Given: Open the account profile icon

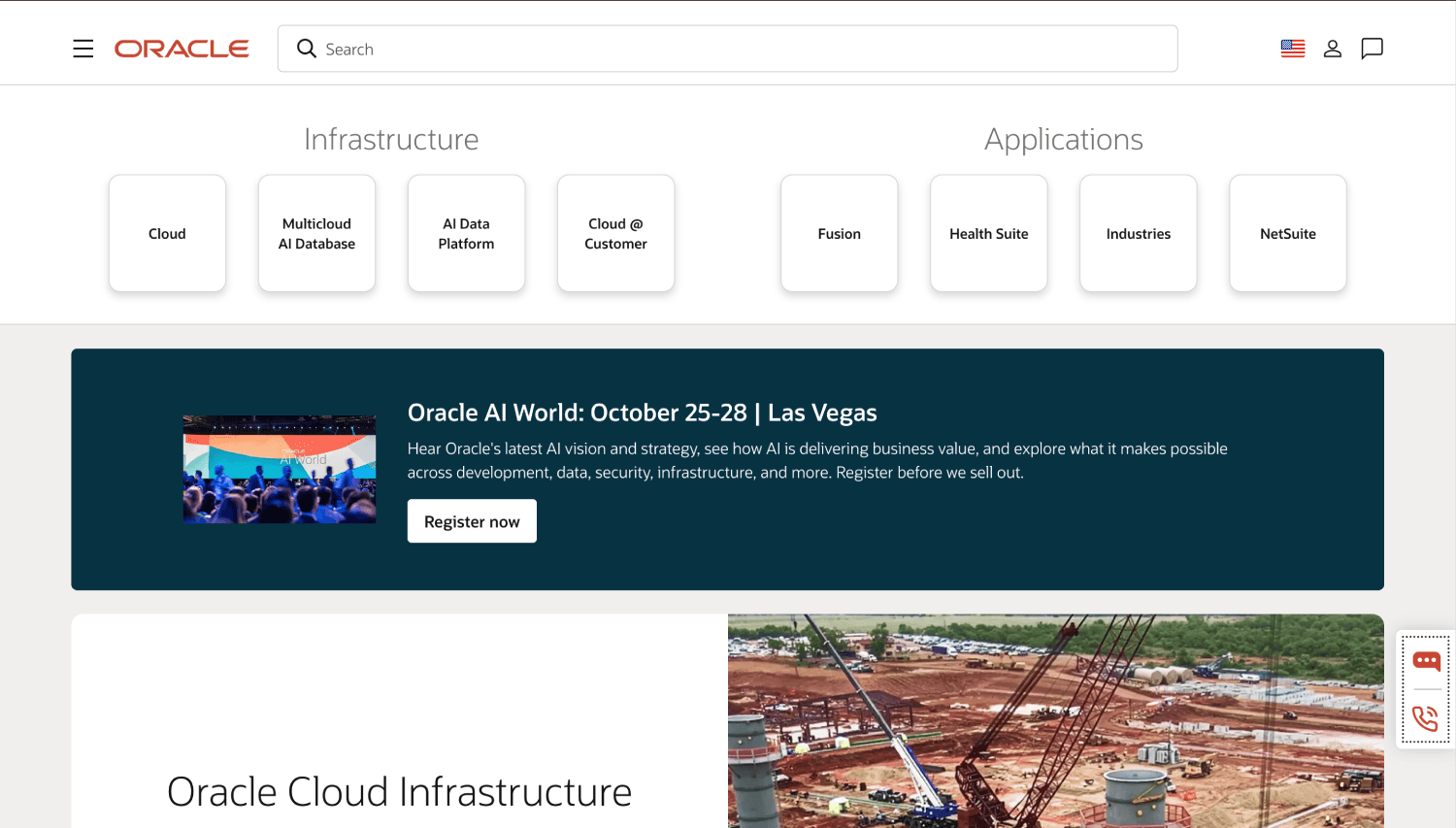Looking at the screenshot, I should tap(1333, 49).
